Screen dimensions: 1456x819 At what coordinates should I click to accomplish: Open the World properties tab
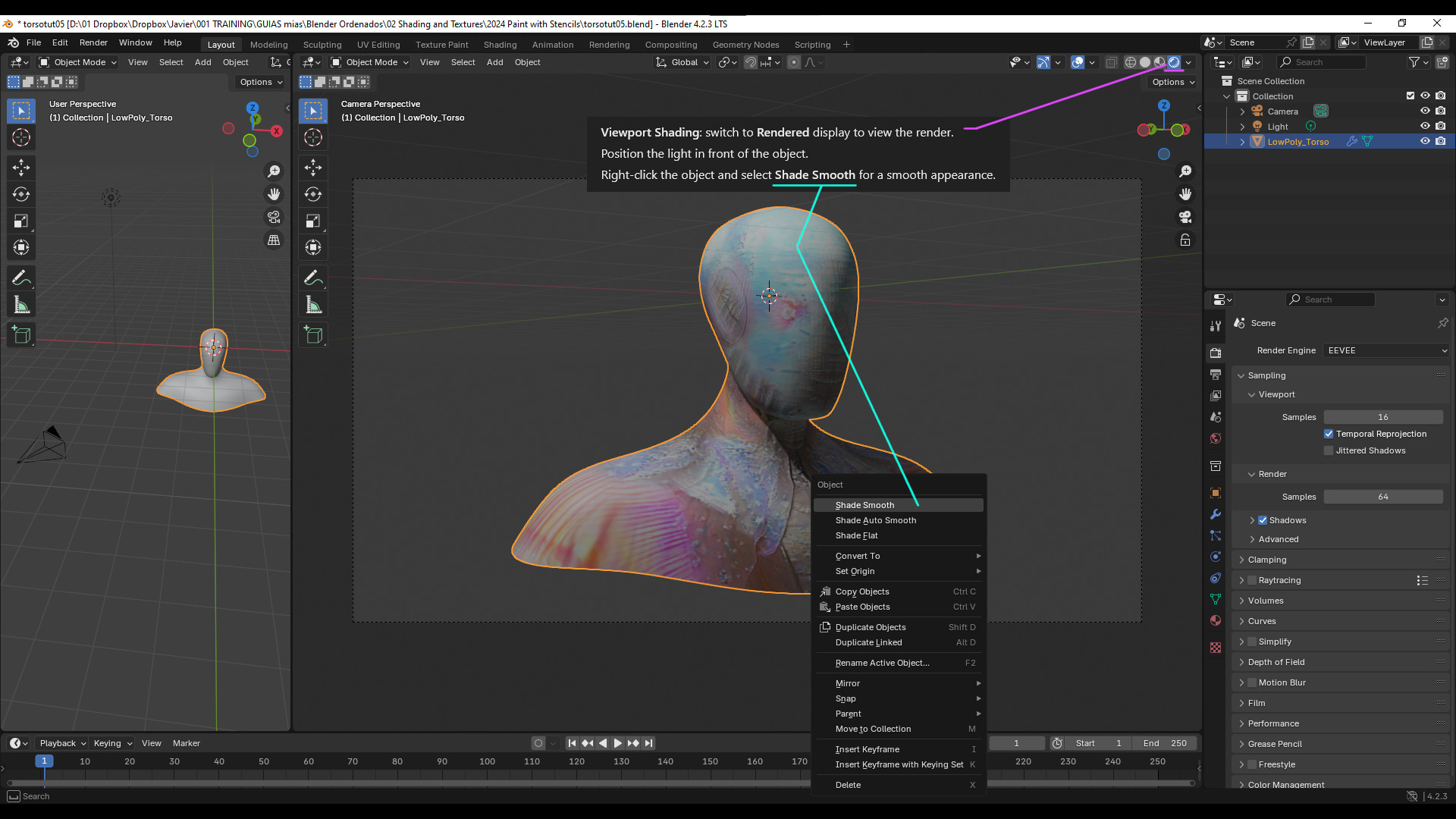click(x=1216, y=438)
